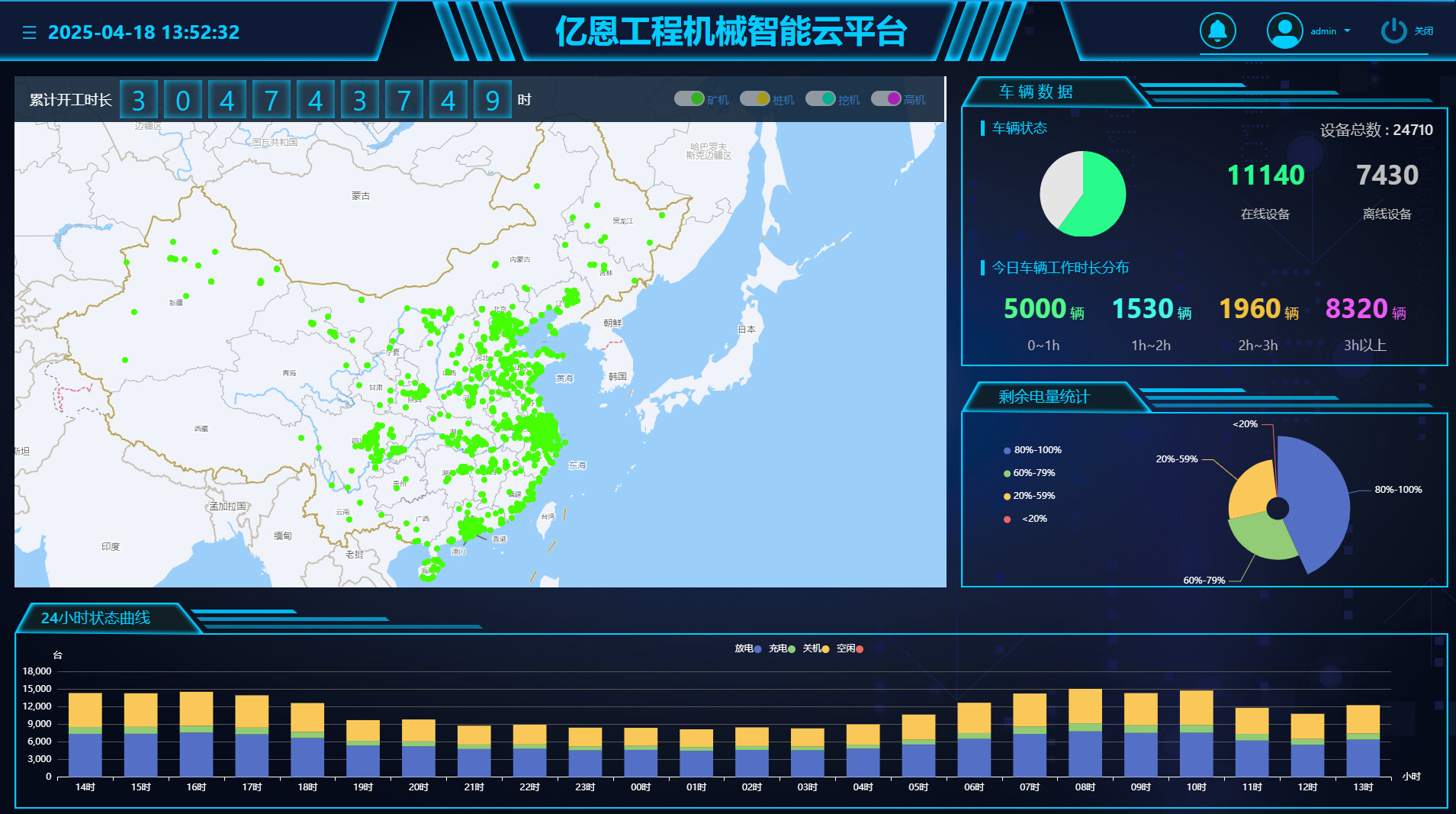Expand the admin dropdown arrow
The image size is (1456, 814).
tap(1347, 31)
